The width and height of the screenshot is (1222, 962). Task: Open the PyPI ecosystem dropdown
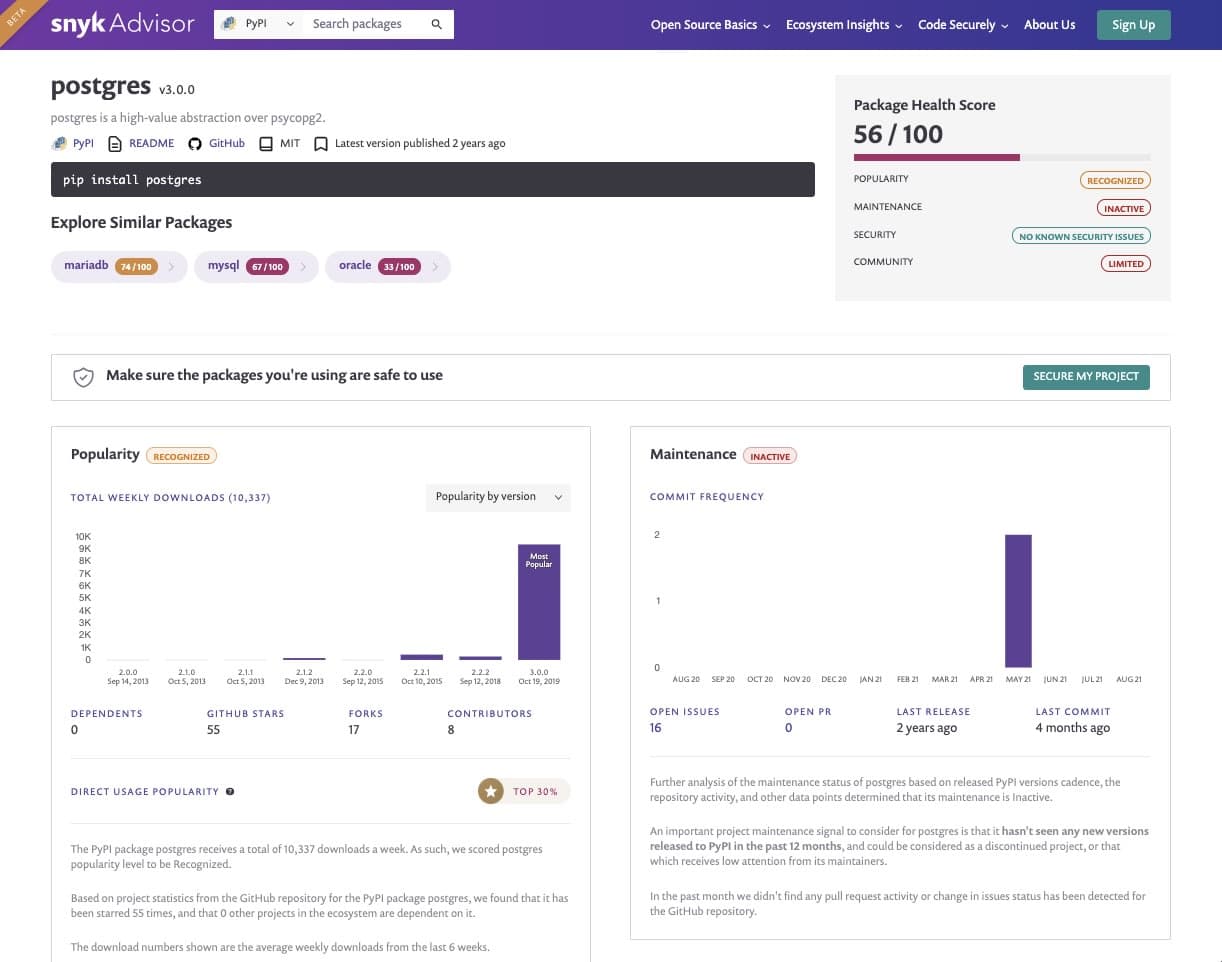[x=259, y=24]
